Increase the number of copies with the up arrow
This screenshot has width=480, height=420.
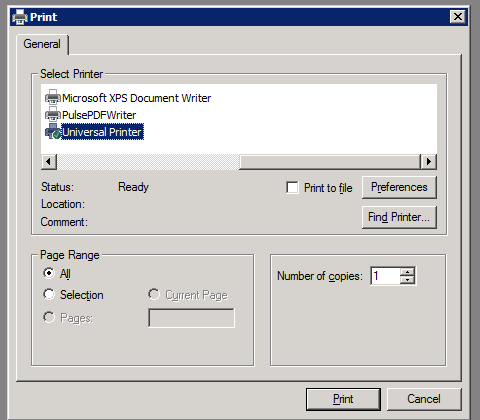(x=407, y=272)
